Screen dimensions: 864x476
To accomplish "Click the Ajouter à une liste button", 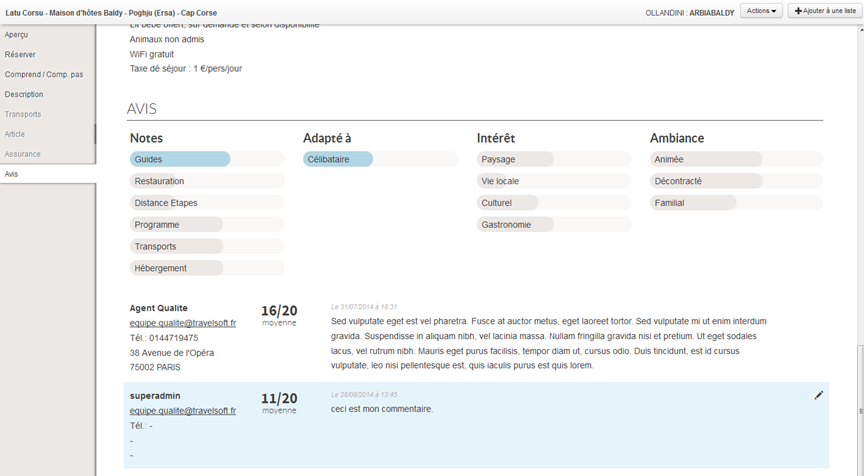I will [x=825, y=11].
